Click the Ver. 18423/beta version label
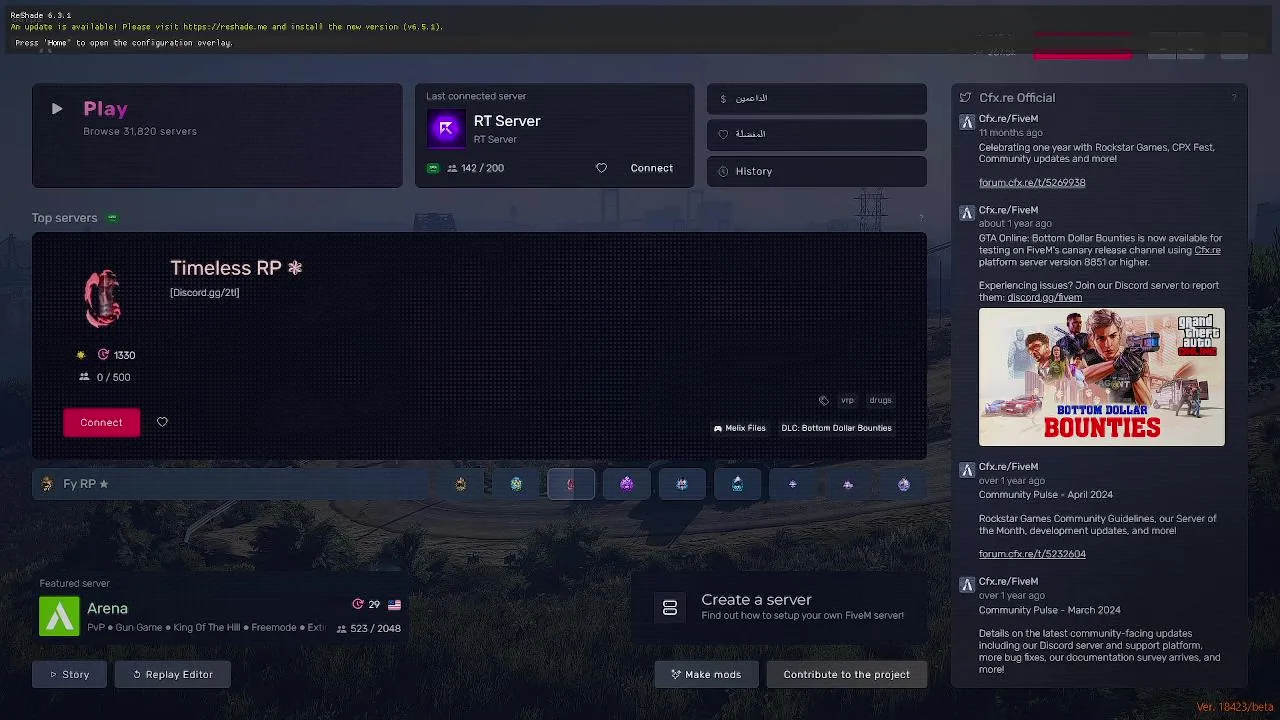Screen dimensions: 1280x720 click(1235, 707)
